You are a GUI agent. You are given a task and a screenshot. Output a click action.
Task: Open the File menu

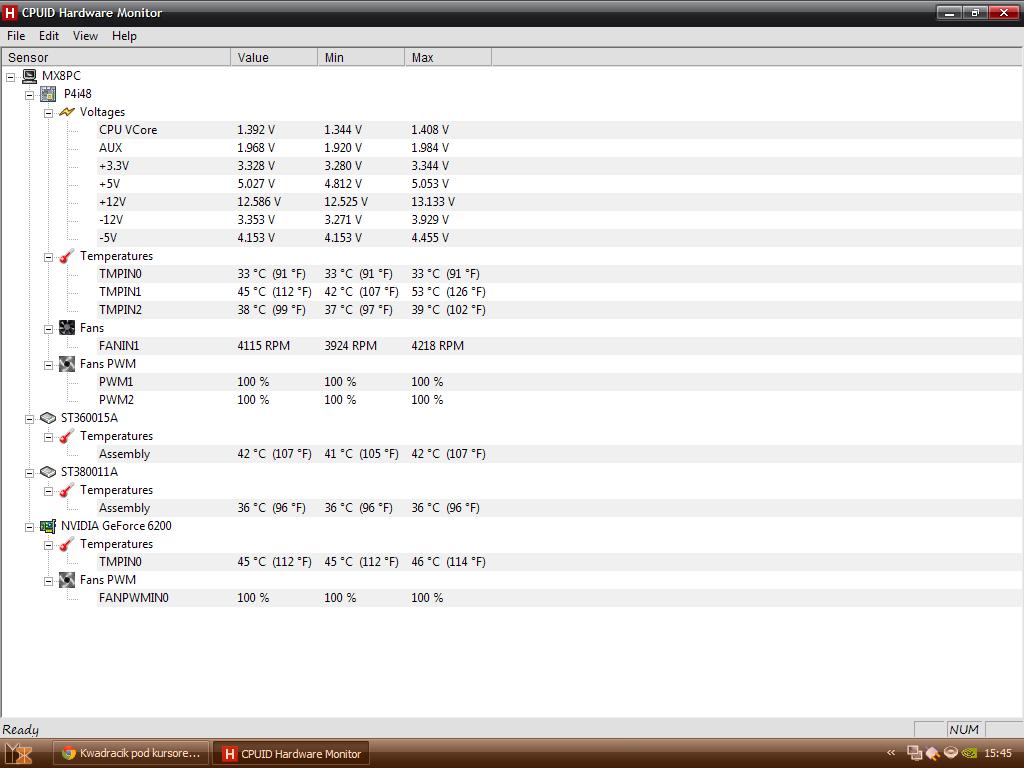(x=16, y=36)
